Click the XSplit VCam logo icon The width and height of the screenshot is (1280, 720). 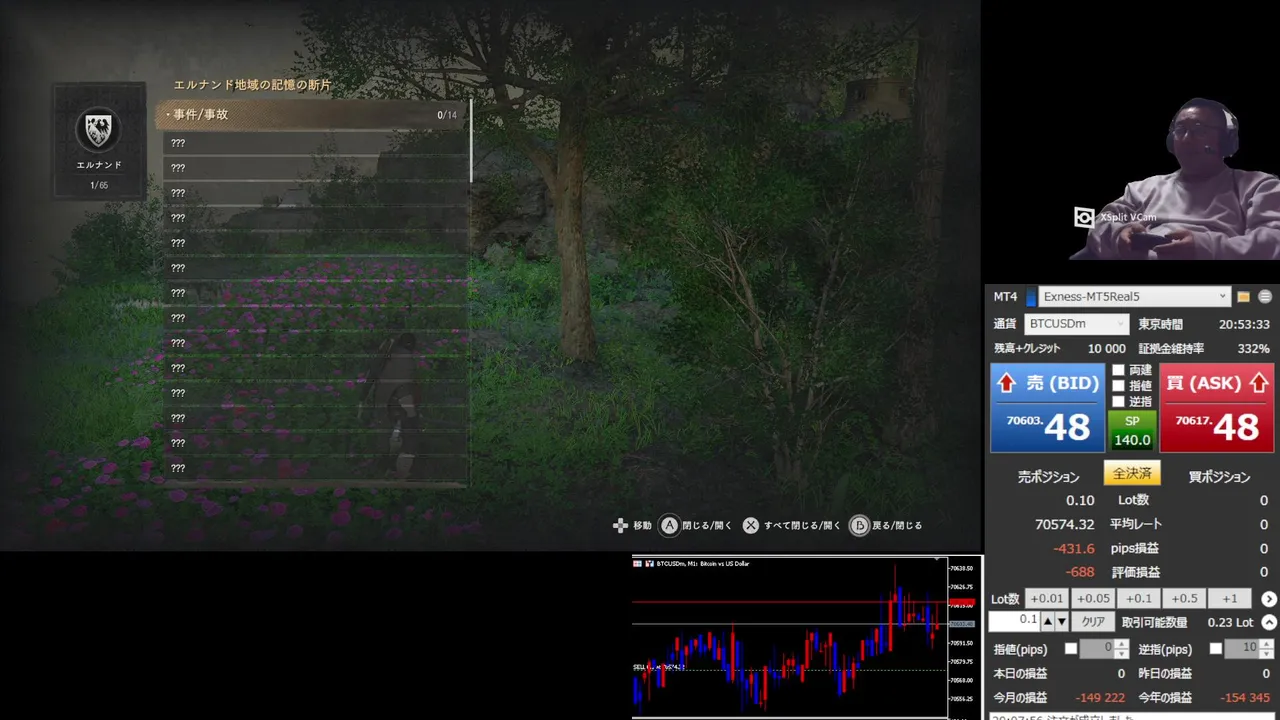coord(1085,217)
